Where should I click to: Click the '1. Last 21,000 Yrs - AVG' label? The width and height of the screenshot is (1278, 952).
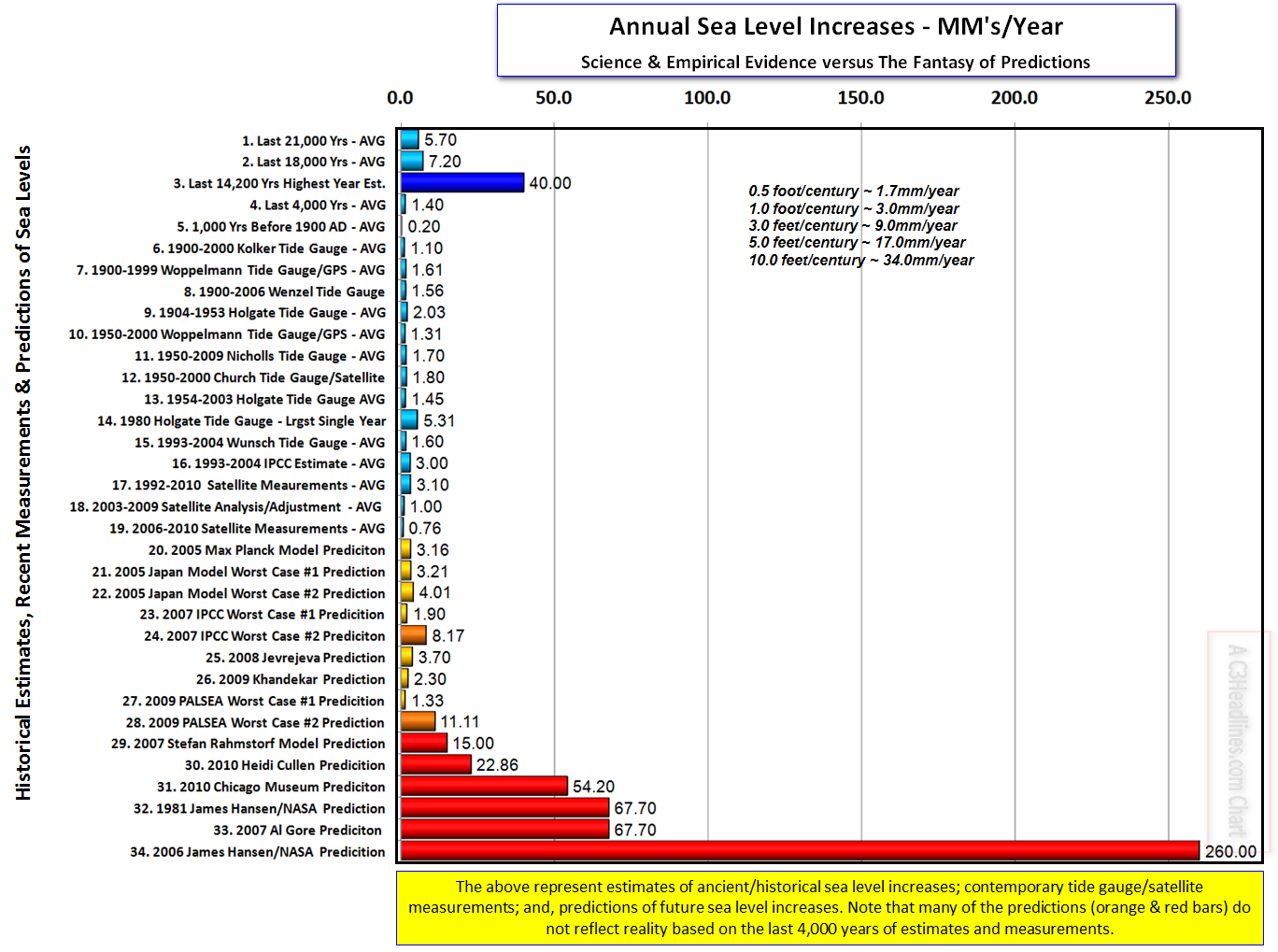(313, 141)
